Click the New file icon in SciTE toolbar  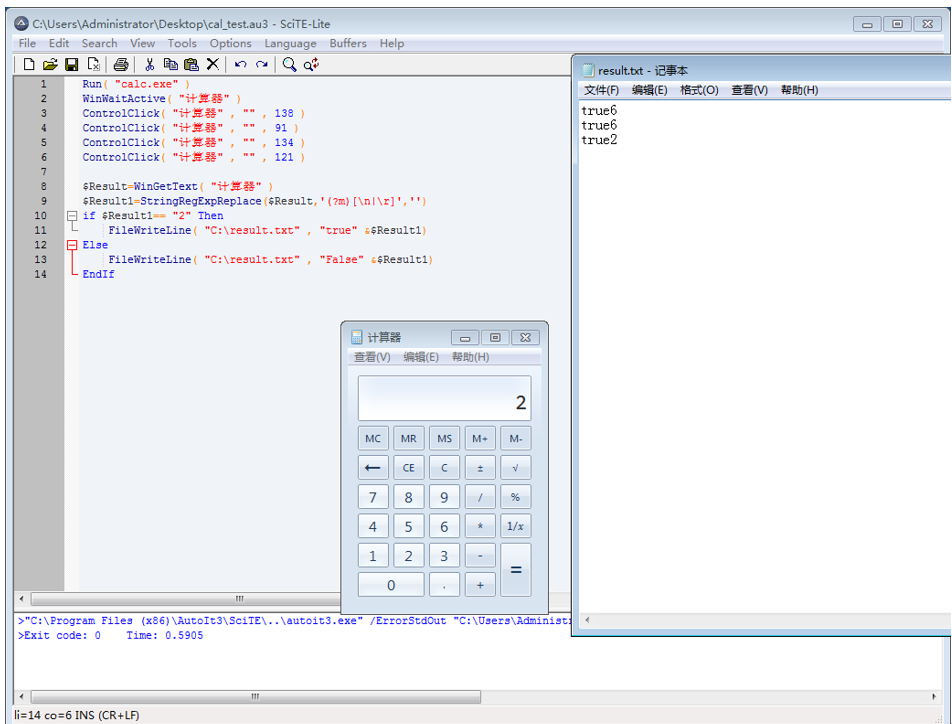pos(29,64)
